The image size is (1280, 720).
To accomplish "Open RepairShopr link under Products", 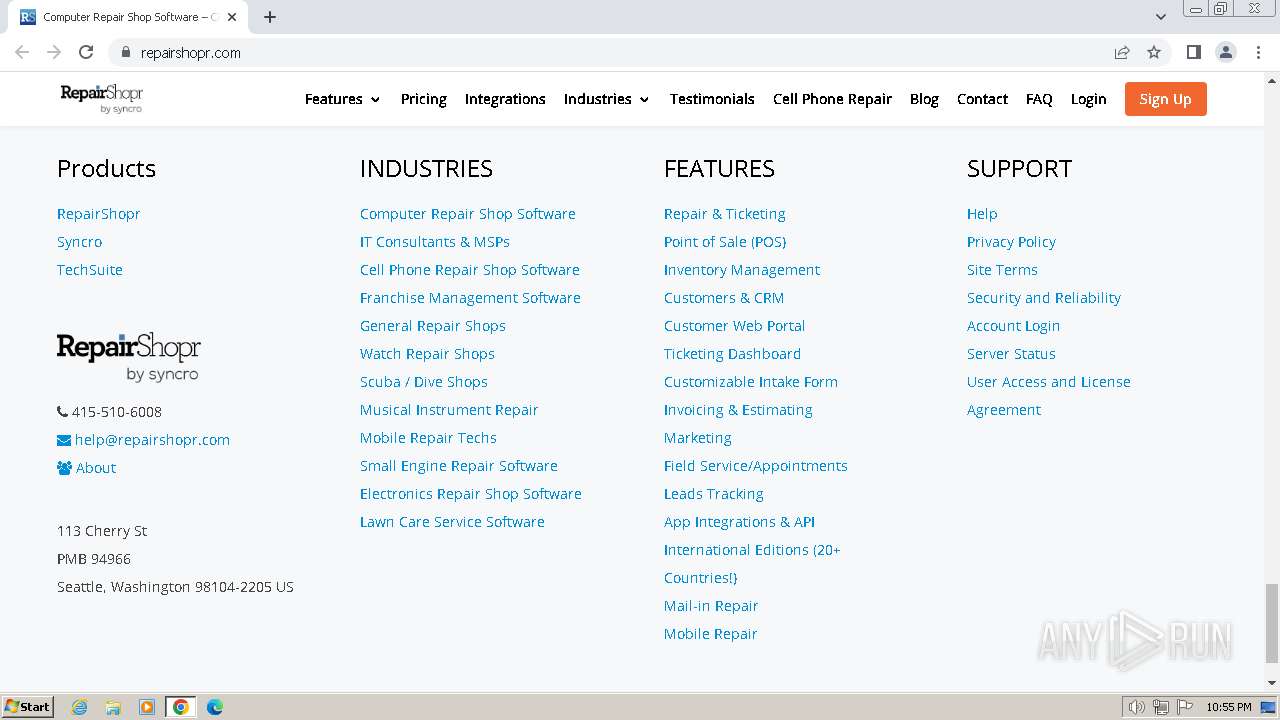I will (98, 214).
